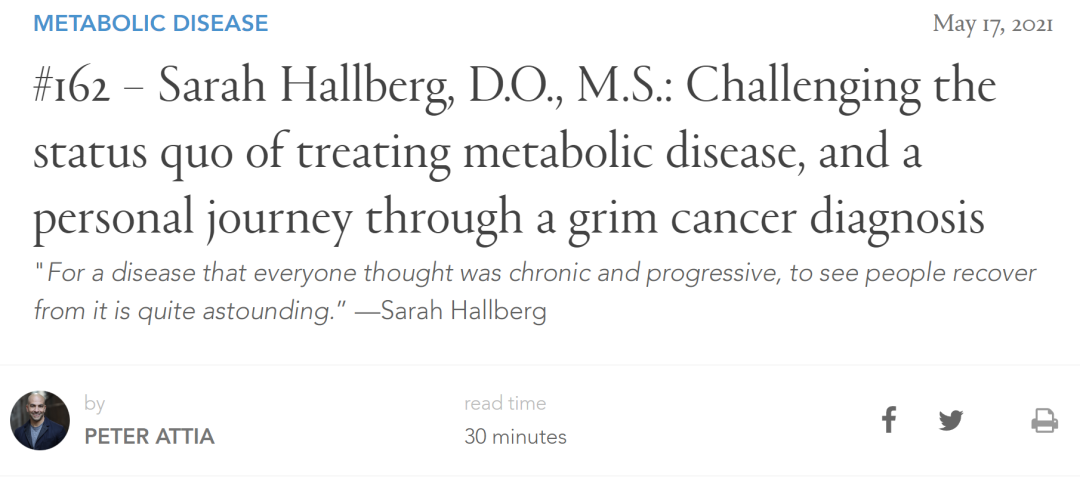Click the "read time" label

coord(505,404)
